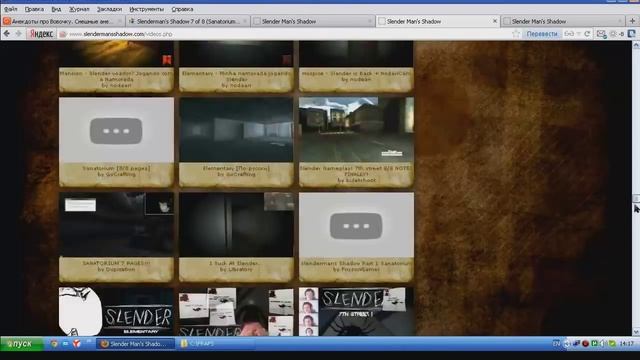Open the Elementary [По-русски] video thumbnail
640x360 pixels.
[236, 130]
